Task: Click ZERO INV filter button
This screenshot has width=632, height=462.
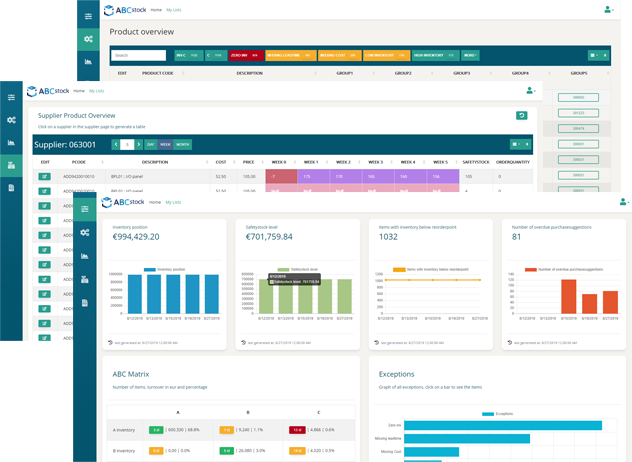Action: click(245, 55)
